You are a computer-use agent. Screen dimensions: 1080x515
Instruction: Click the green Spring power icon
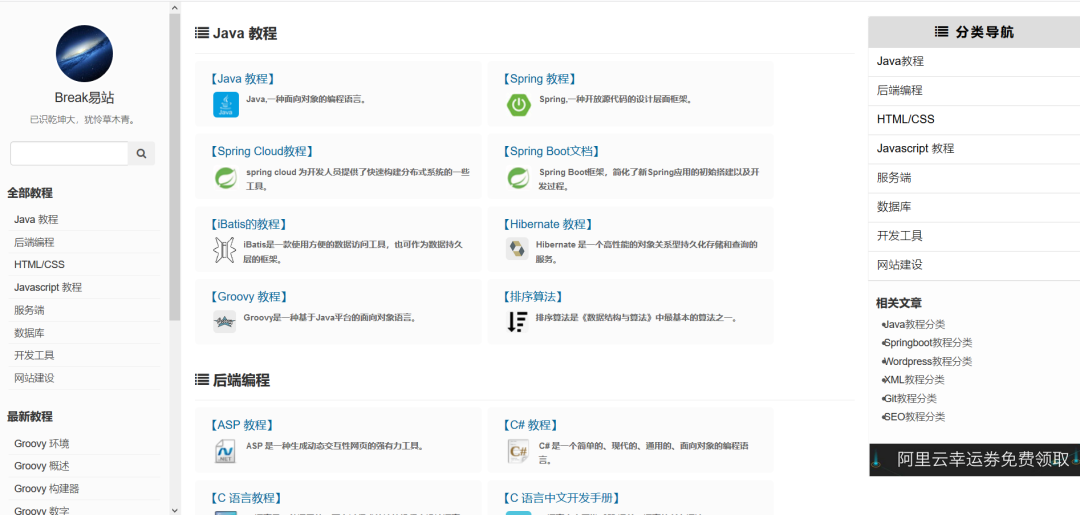[x=518, y=105]
